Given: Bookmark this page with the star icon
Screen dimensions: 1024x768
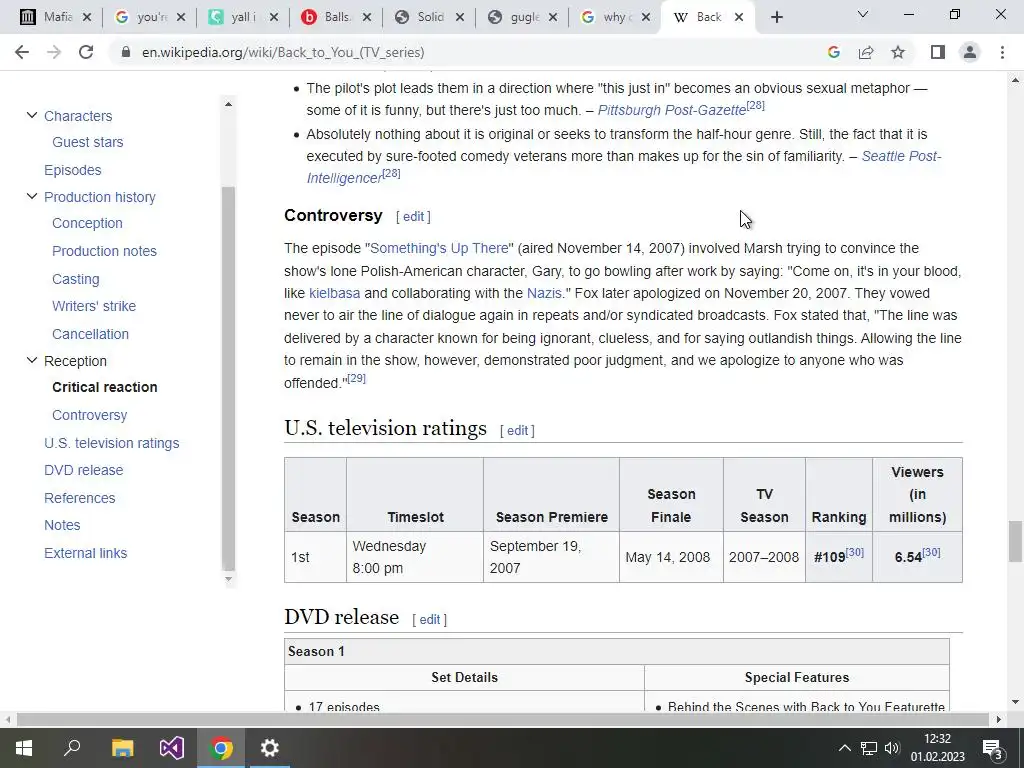Looking at the screenshot, I should (x=898, y=52).
